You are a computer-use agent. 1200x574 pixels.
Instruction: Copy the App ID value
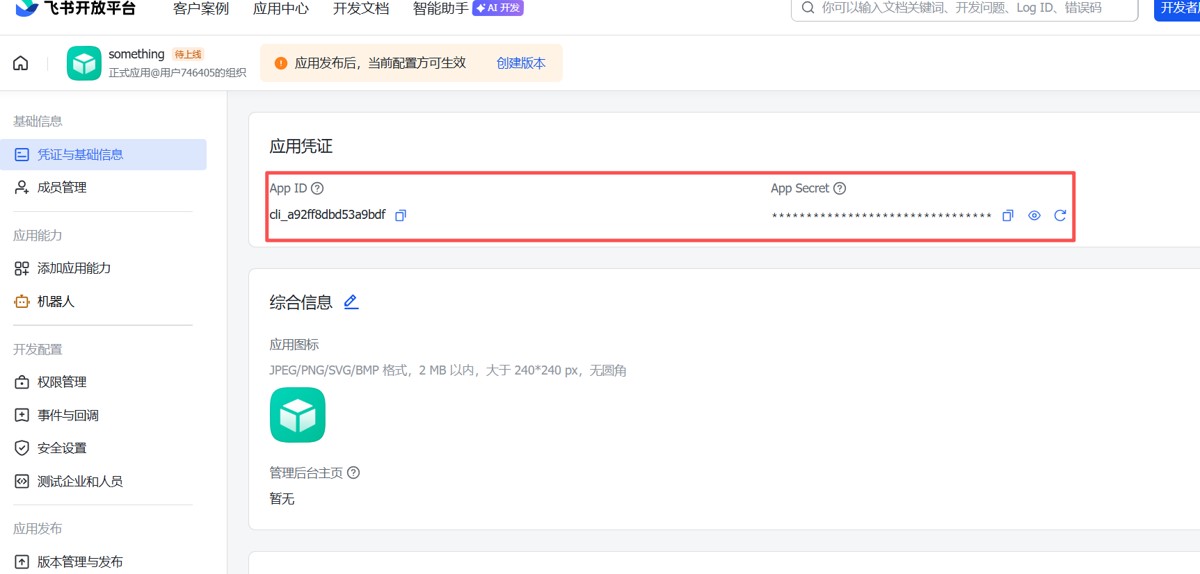click(x=400, y=215)
